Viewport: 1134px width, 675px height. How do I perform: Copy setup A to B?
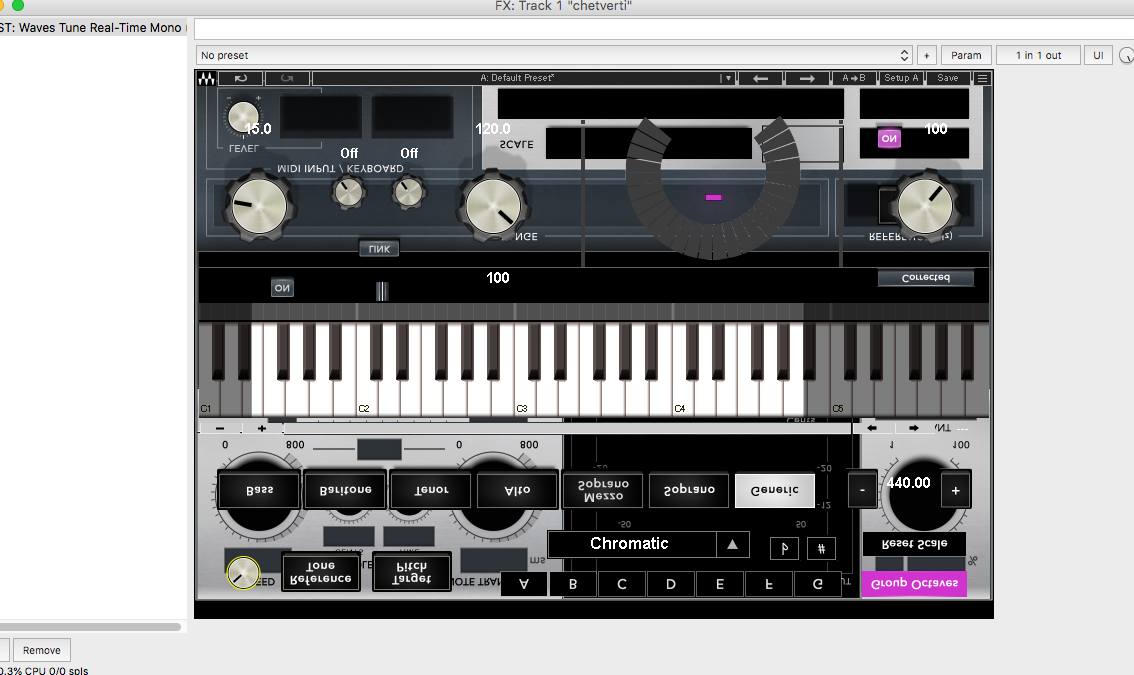853,78
